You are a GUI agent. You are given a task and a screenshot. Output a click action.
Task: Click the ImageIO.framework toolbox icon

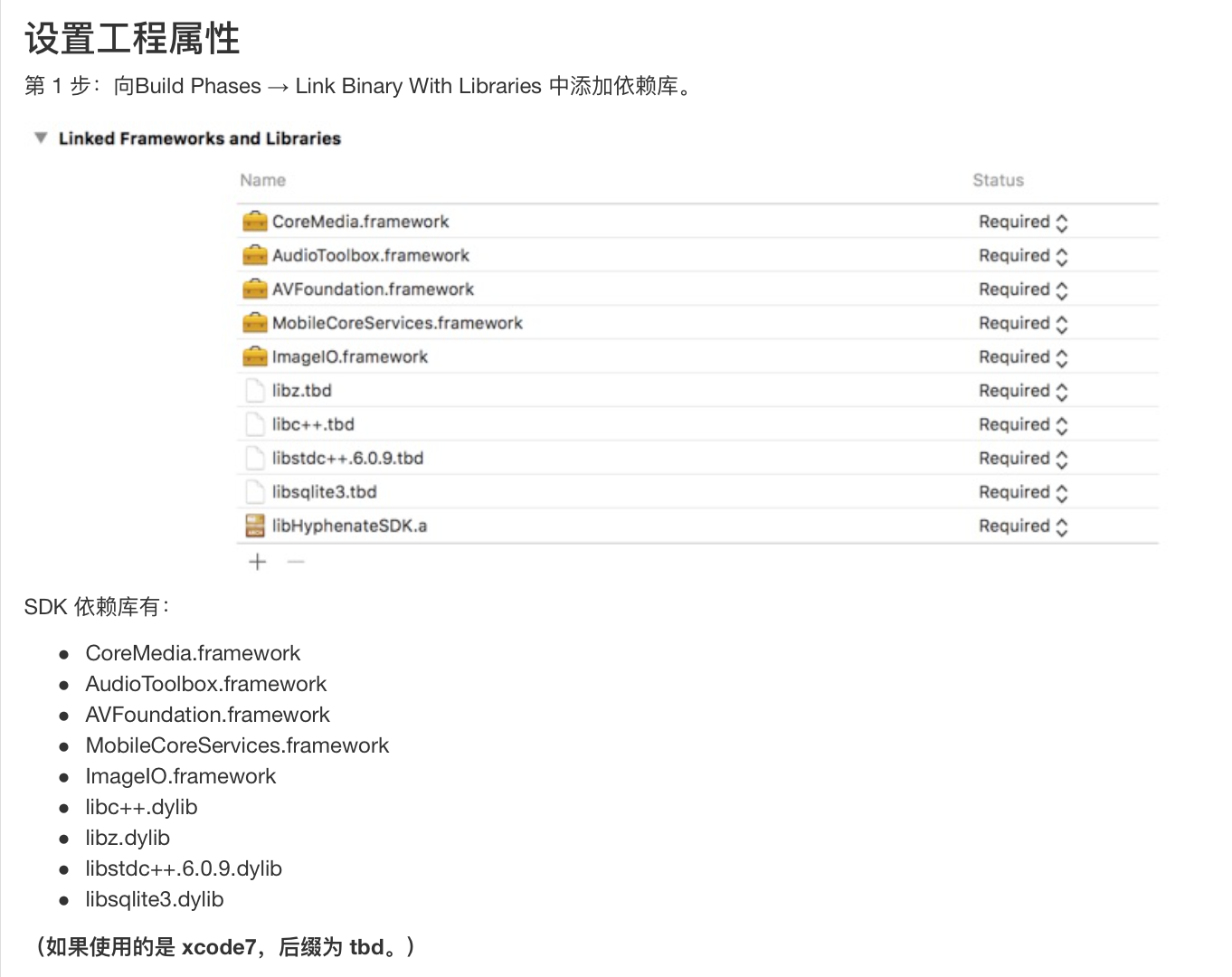[255, 357]
